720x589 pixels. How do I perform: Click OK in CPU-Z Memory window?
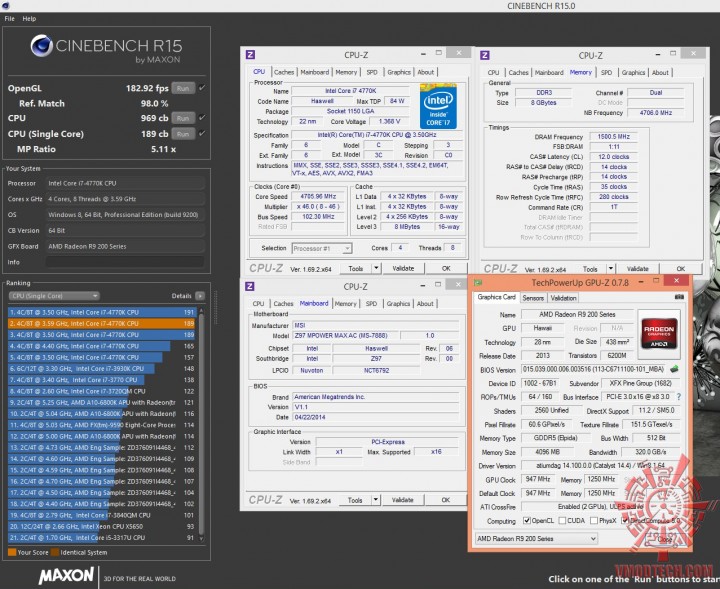click(681, 269)
